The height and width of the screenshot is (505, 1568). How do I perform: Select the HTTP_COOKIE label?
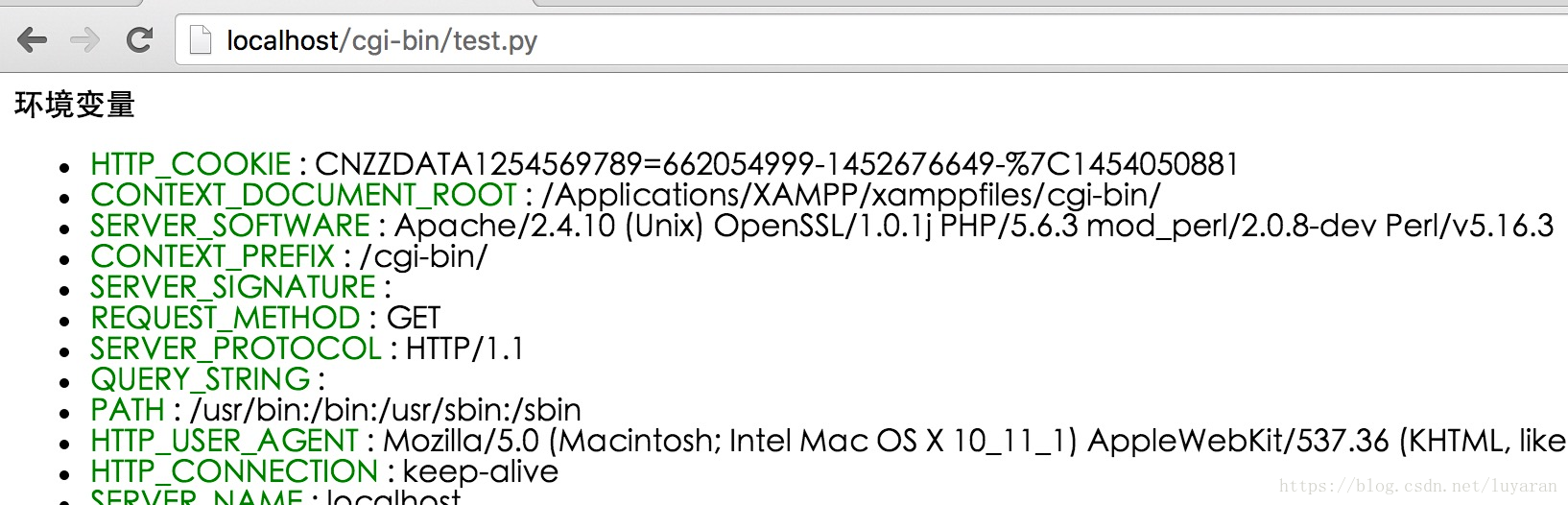tap(190, 164)
